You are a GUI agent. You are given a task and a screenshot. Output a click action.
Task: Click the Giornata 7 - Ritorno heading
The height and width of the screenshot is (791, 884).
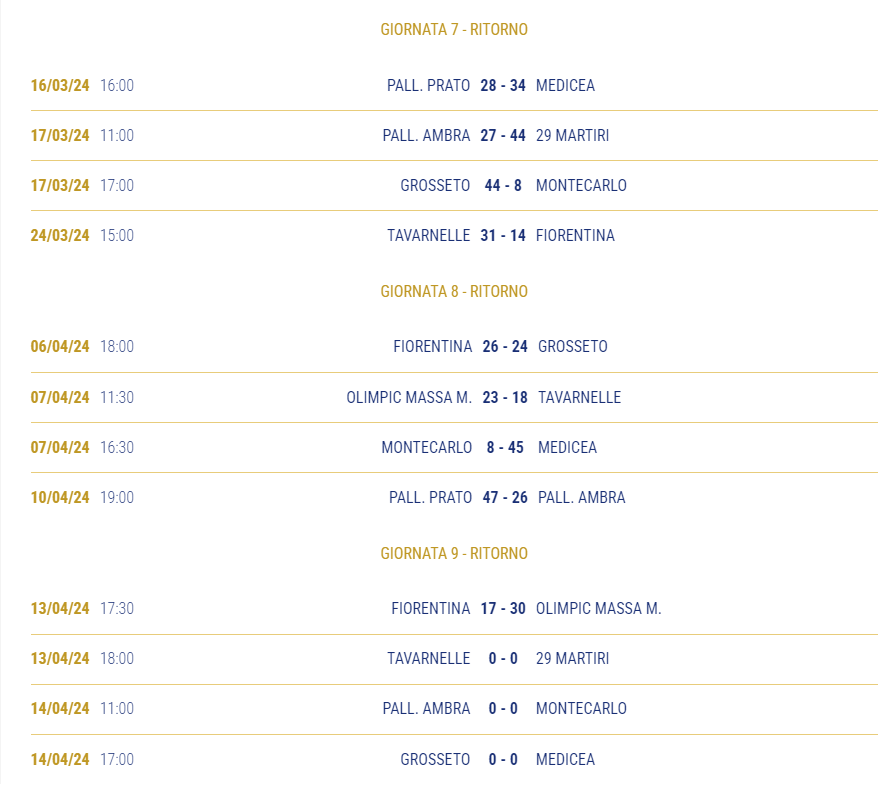click(x=454, y=29)
